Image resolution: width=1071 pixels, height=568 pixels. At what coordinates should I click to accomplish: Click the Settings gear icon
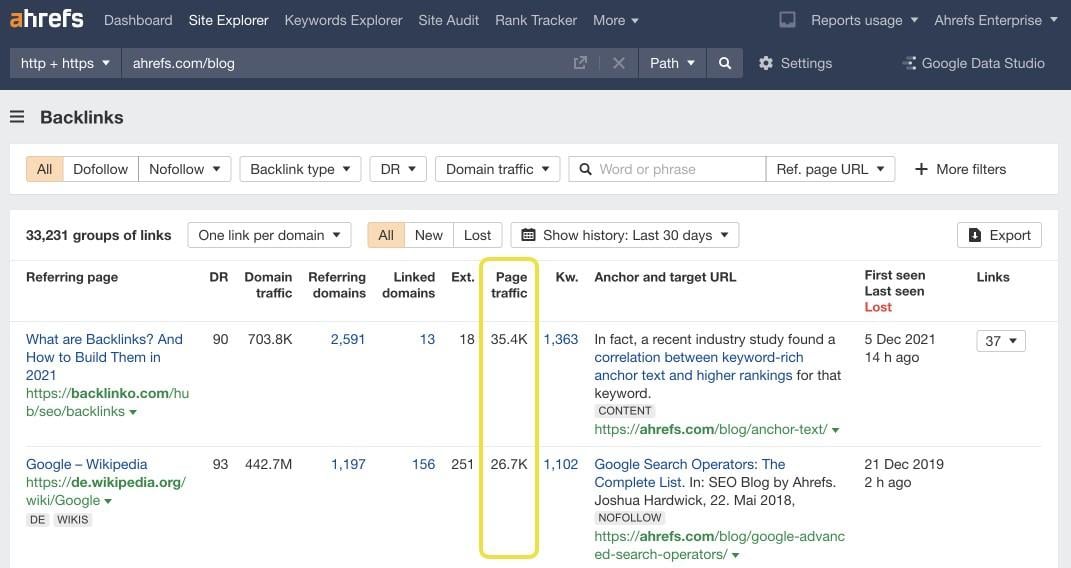pyautogui.click(x=766, y=63)
